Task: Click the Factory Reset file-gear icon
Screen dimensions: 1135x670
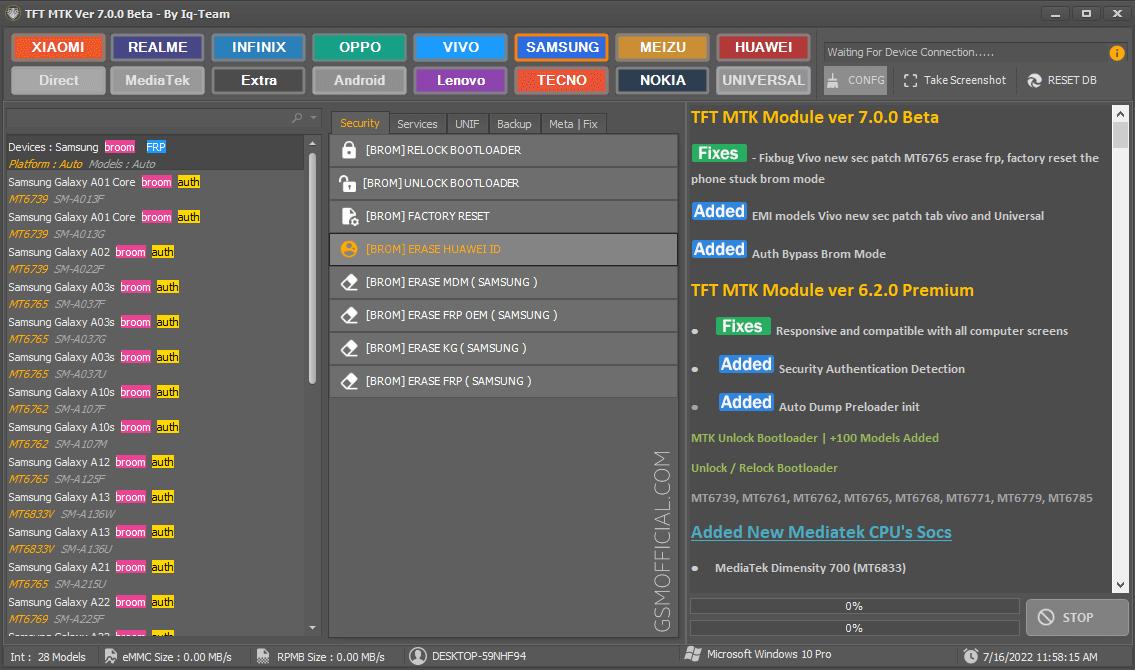Action: pos(349,216)
